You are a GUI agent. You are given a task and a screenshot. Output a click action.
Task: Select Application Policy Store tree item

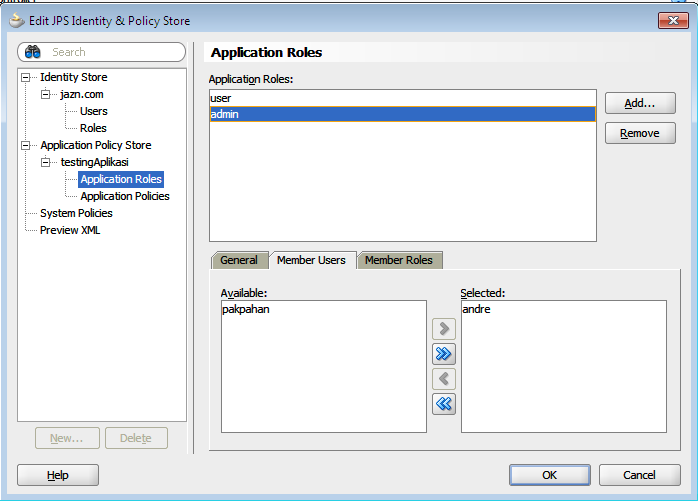pyautogui.click(x=96, y=146)
